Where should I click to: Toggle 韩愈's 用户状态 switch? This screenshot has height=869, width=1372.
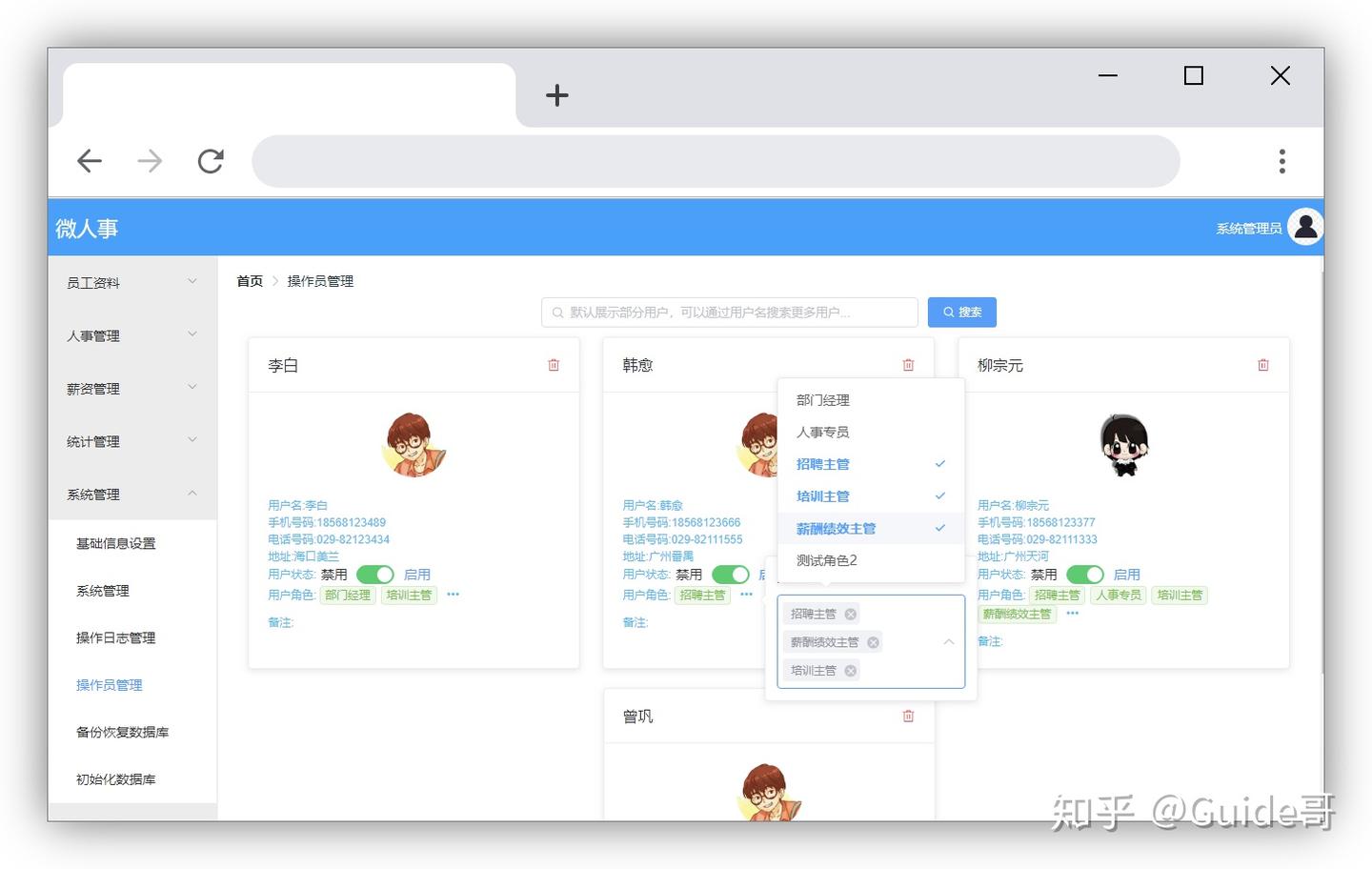731,574
